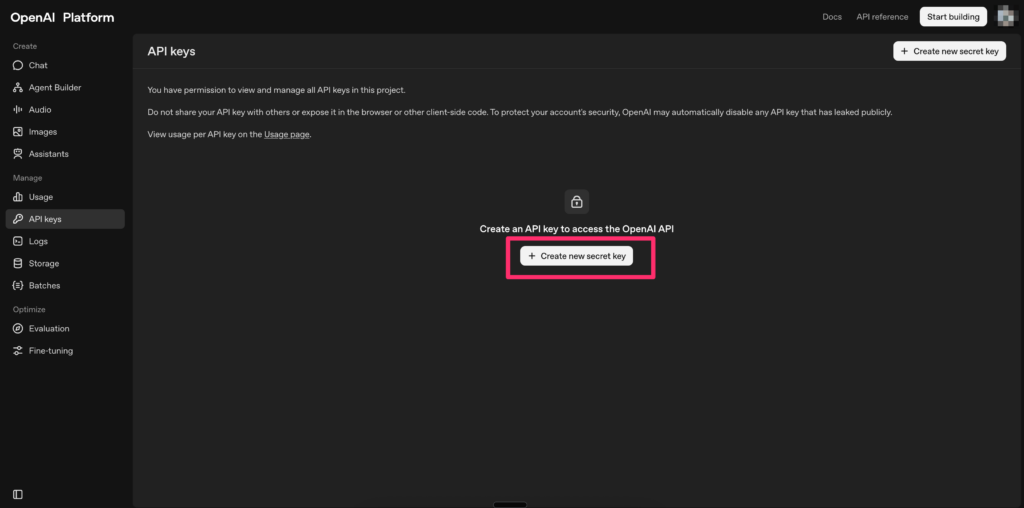Open Usage via the bar chart icon
This screenshot has width=1024, height=508.
[18, 198]
